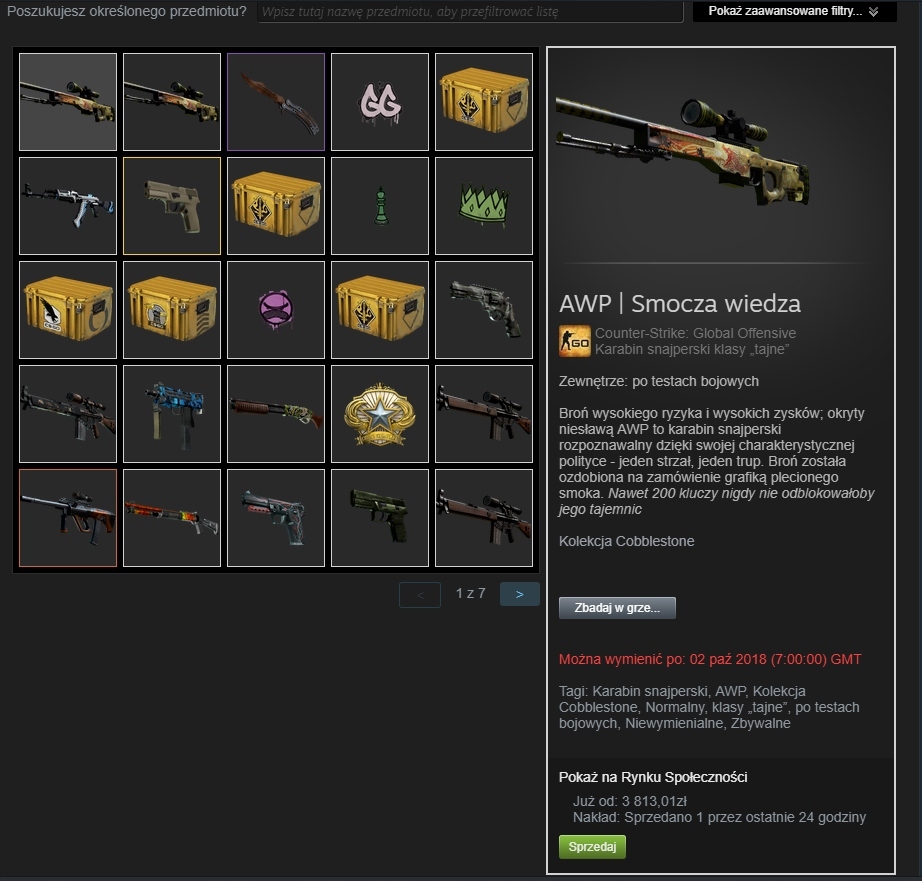
Task: Expand advanced filters with Pokaż zaawansowane filtry
Action: tap(794, 11)
